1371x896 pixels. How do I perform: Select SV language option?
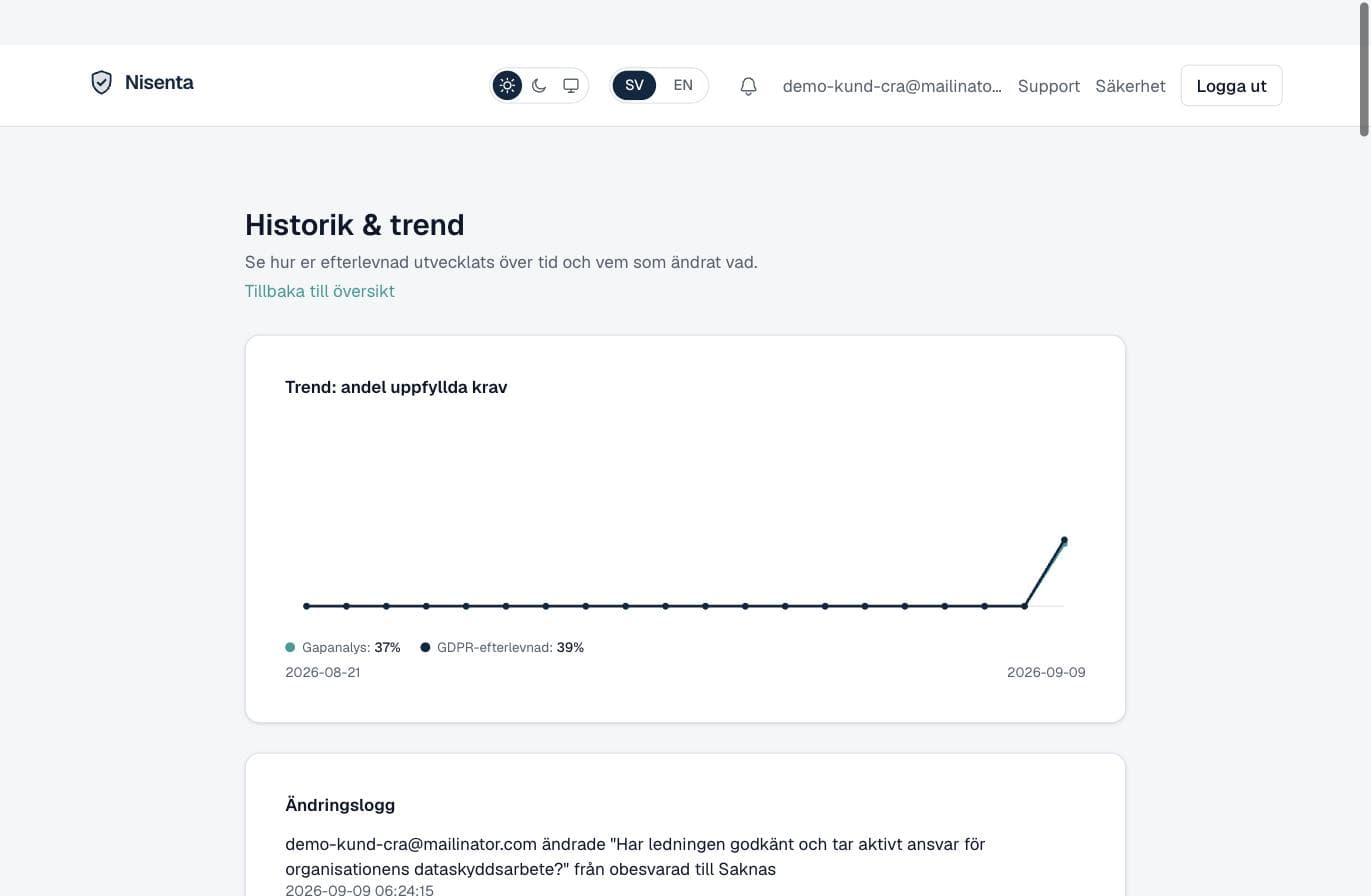[634, 85]
